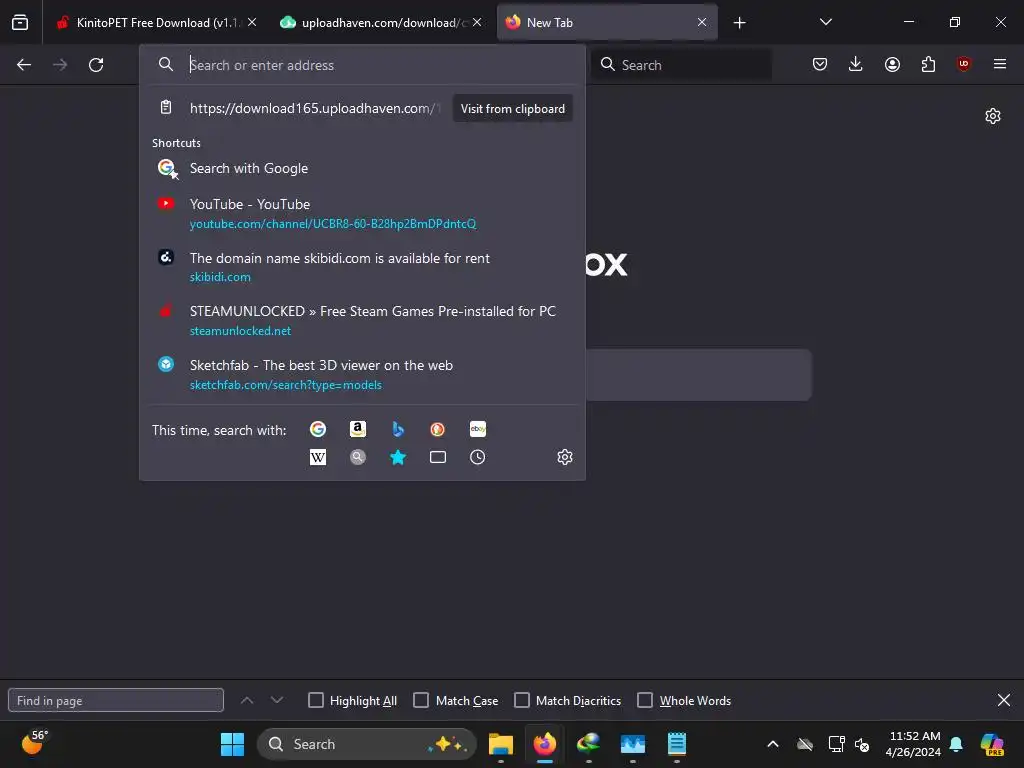Click the Windows taskbar Search box
The width and height of the screenshot is (1024, 768).
367,744
